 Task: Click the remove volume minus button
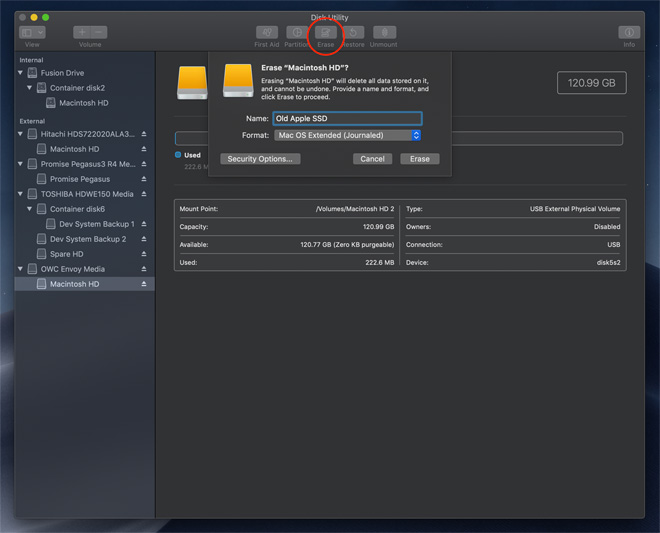[x=99, y=32]
